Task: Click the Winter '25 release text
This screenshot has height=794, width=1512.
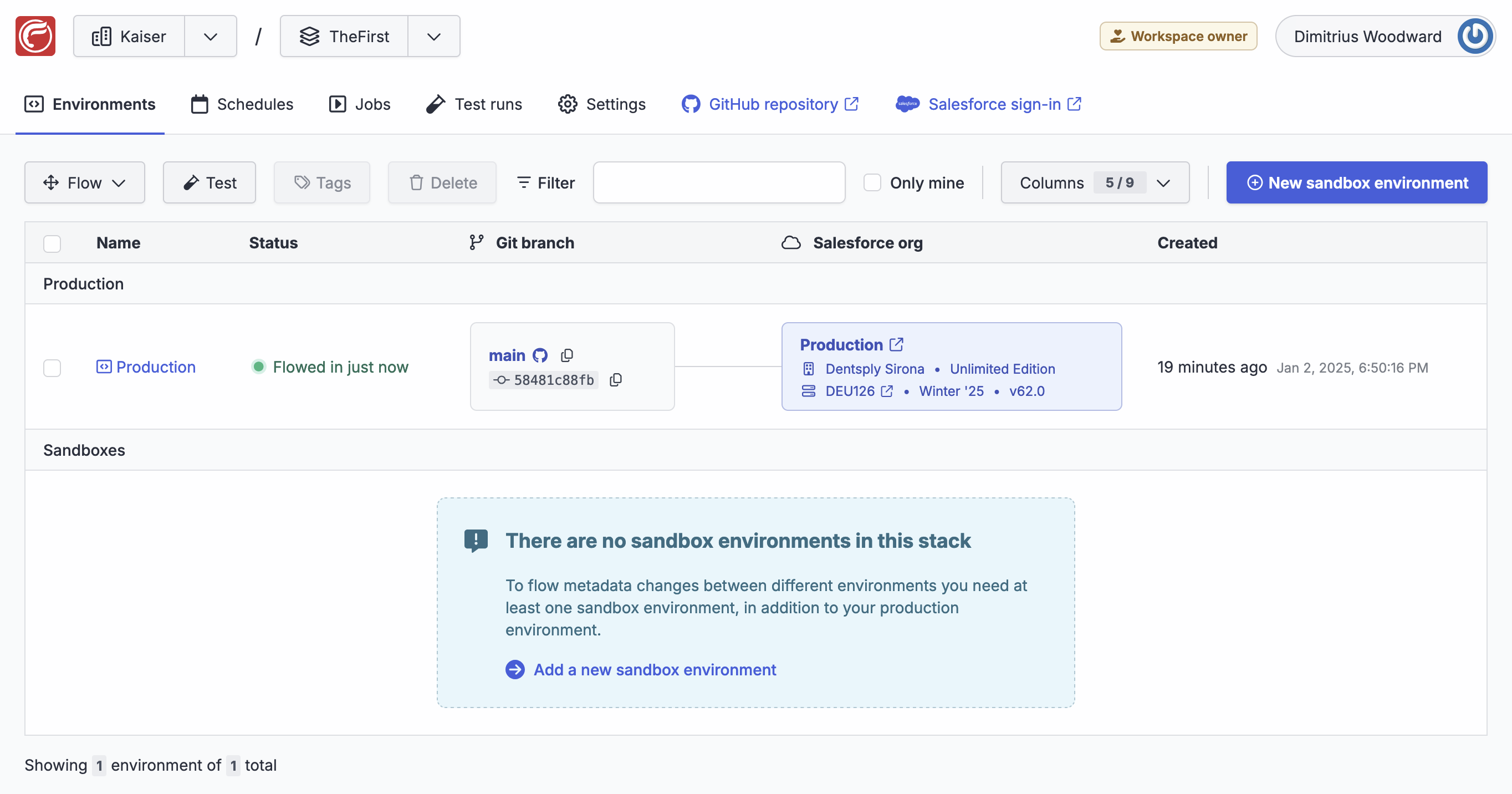Action: 952,391
